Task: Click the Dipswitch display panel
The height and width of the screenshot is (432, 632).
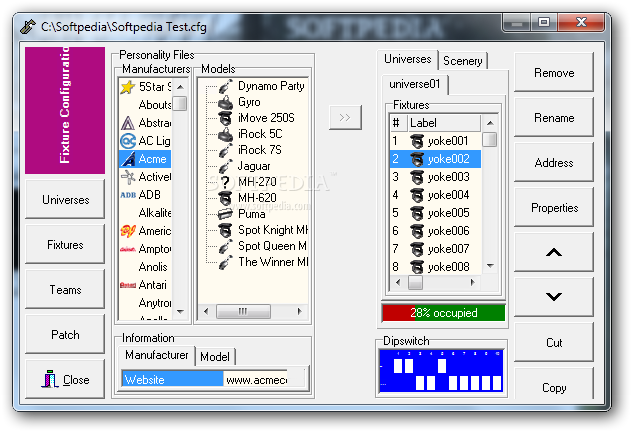Action: 441,371
